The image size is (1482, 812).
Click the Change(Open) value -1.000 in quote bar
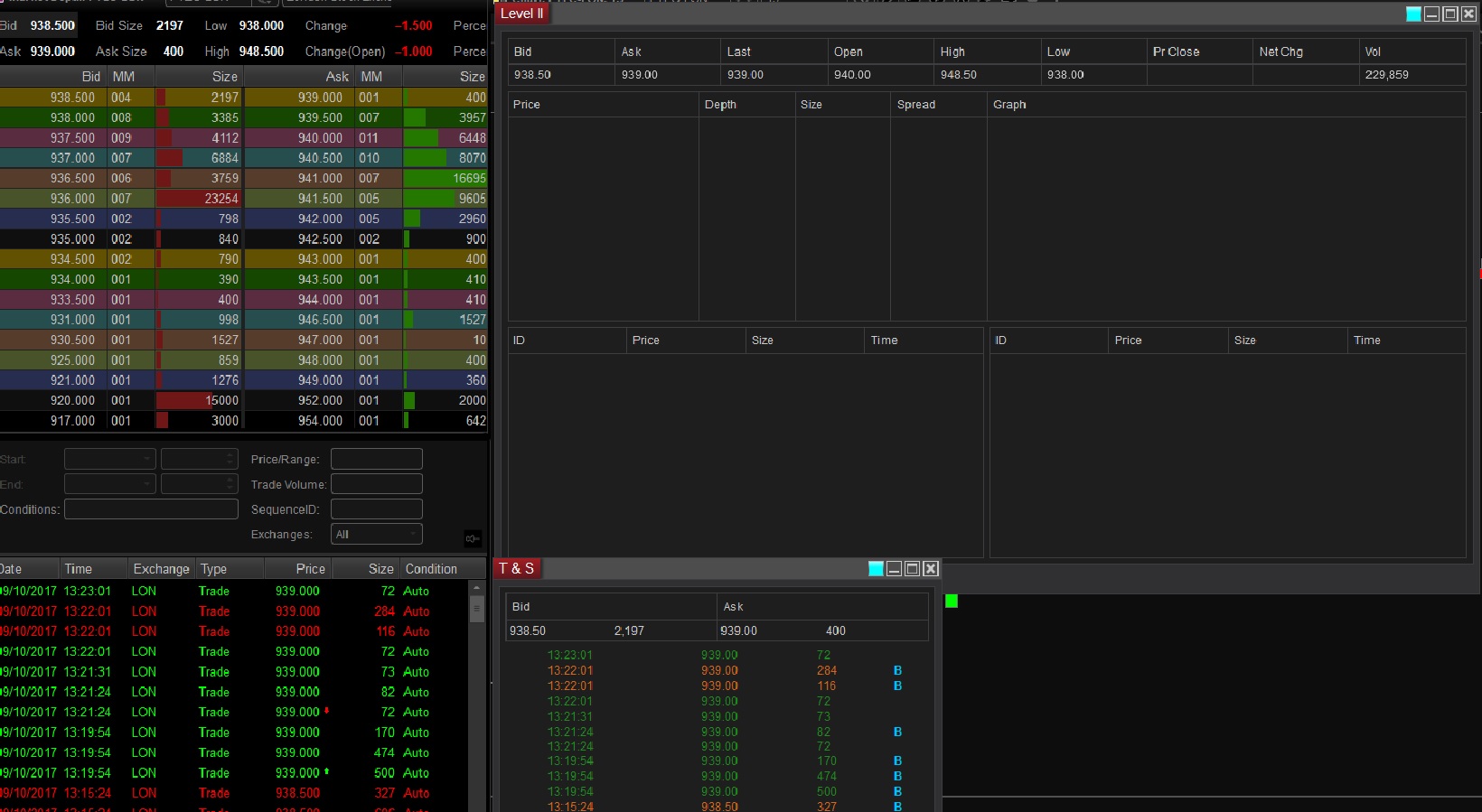point(413,51)
